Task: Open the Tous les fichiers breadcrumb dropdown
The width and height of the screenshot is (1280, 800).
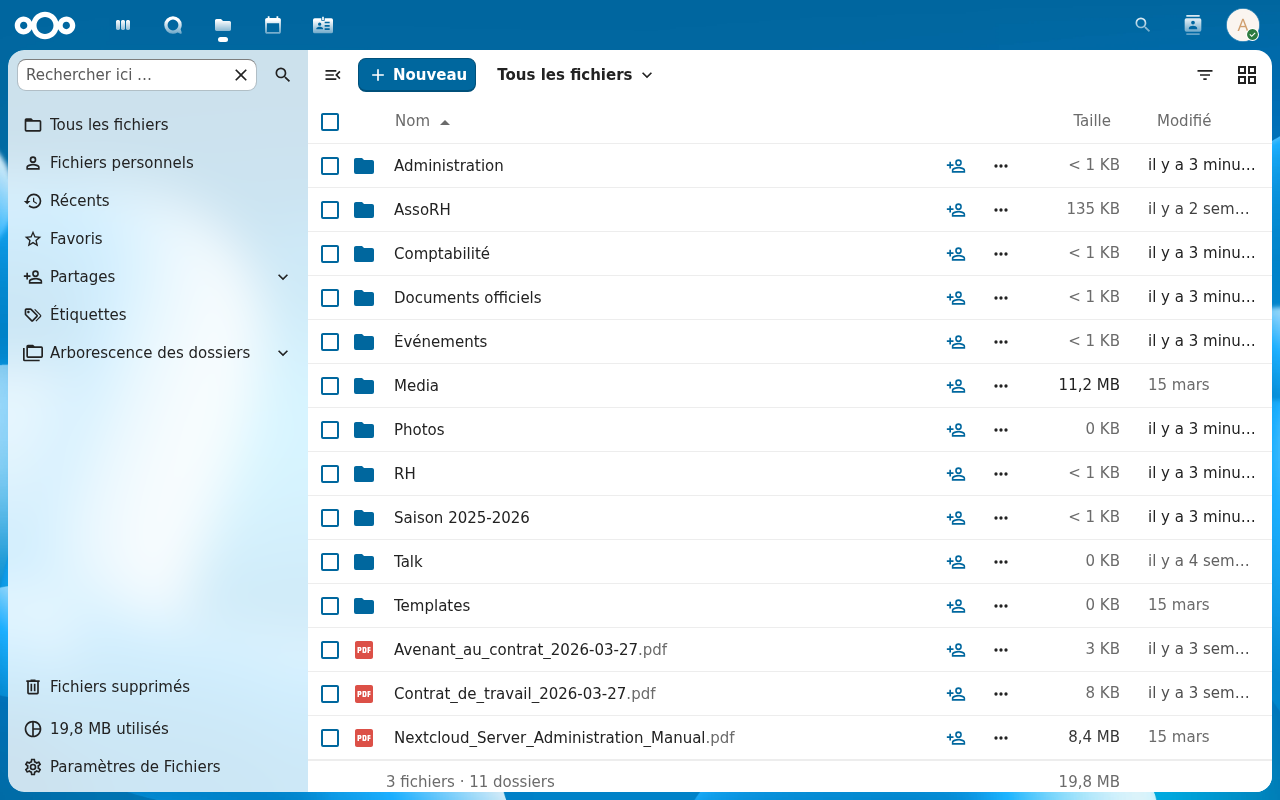Action: coord(575,75)
